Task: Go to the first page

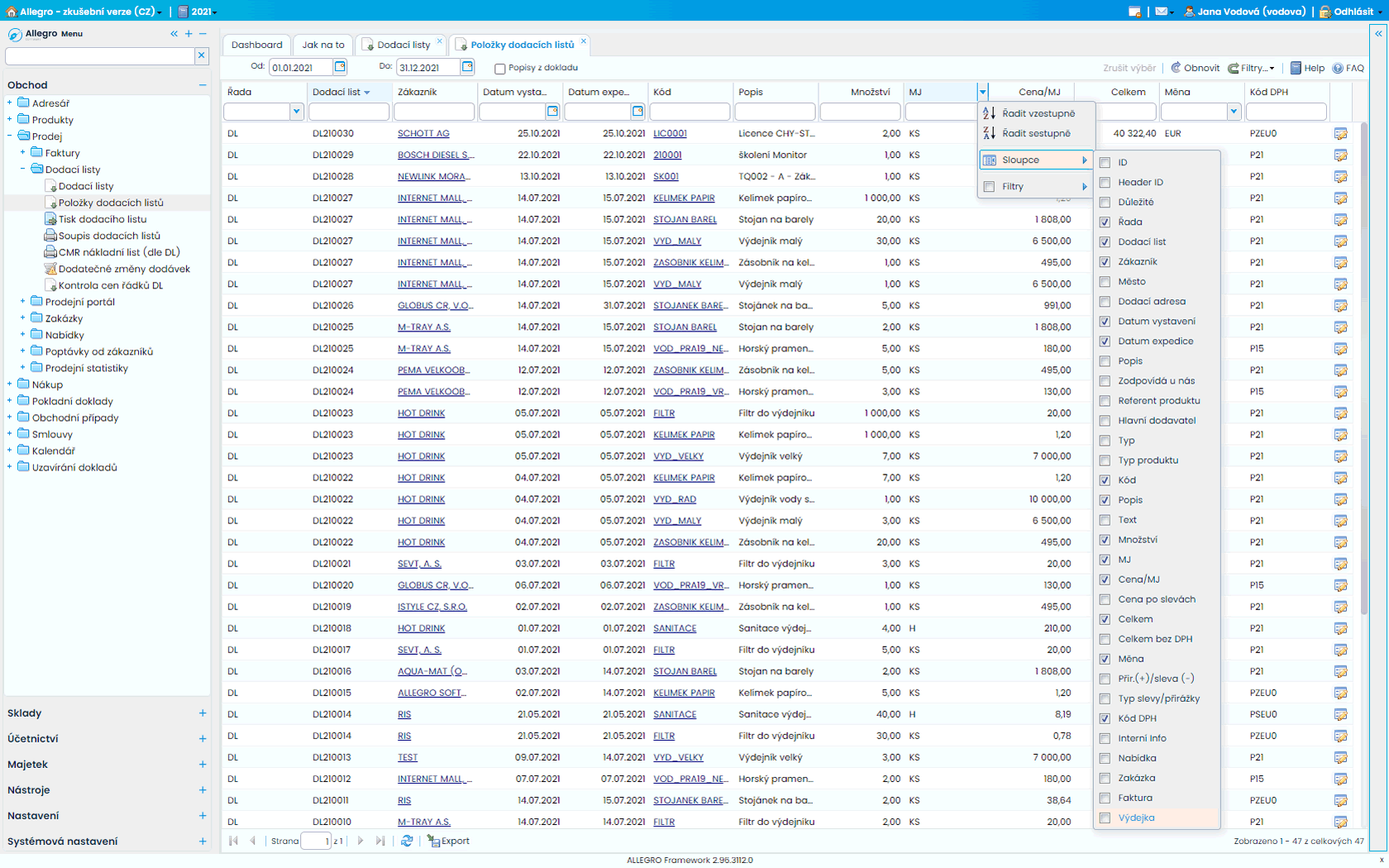Action: [233, 841]
